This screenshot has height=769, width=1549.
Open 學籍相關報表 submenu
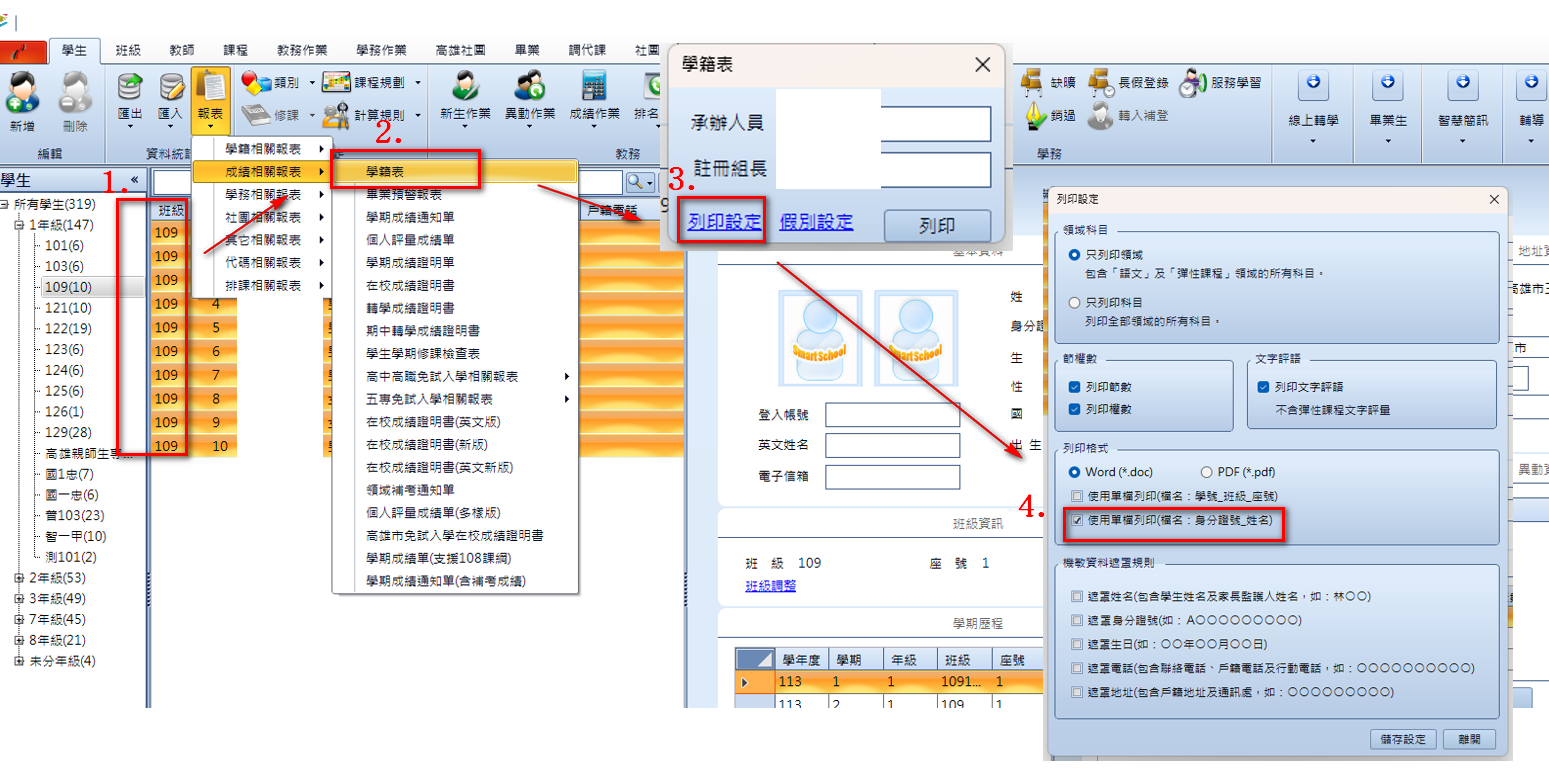pos(263,149)
